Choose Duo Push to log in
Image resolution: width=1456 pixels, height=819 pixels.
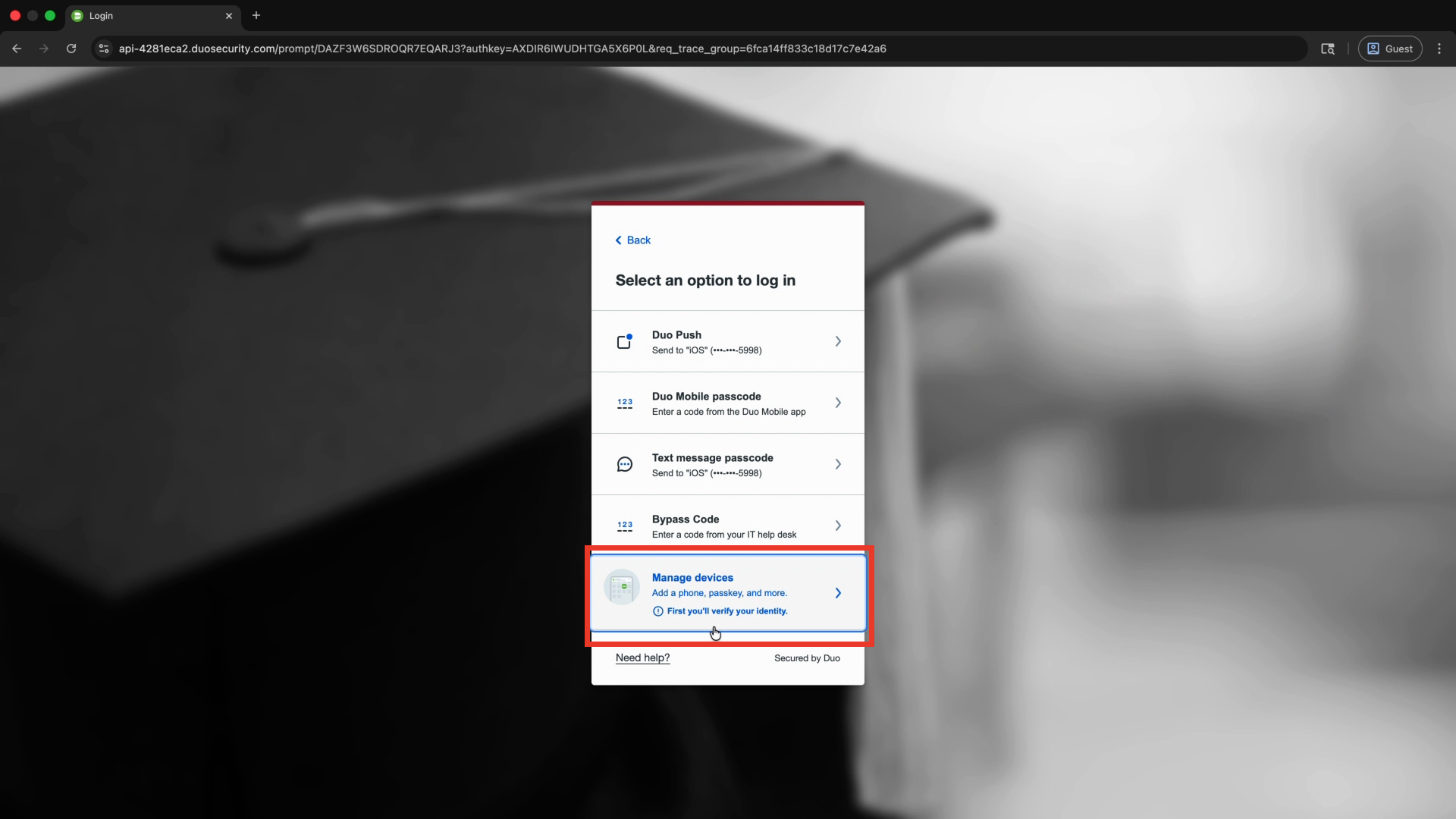click(x=728, y=341)
